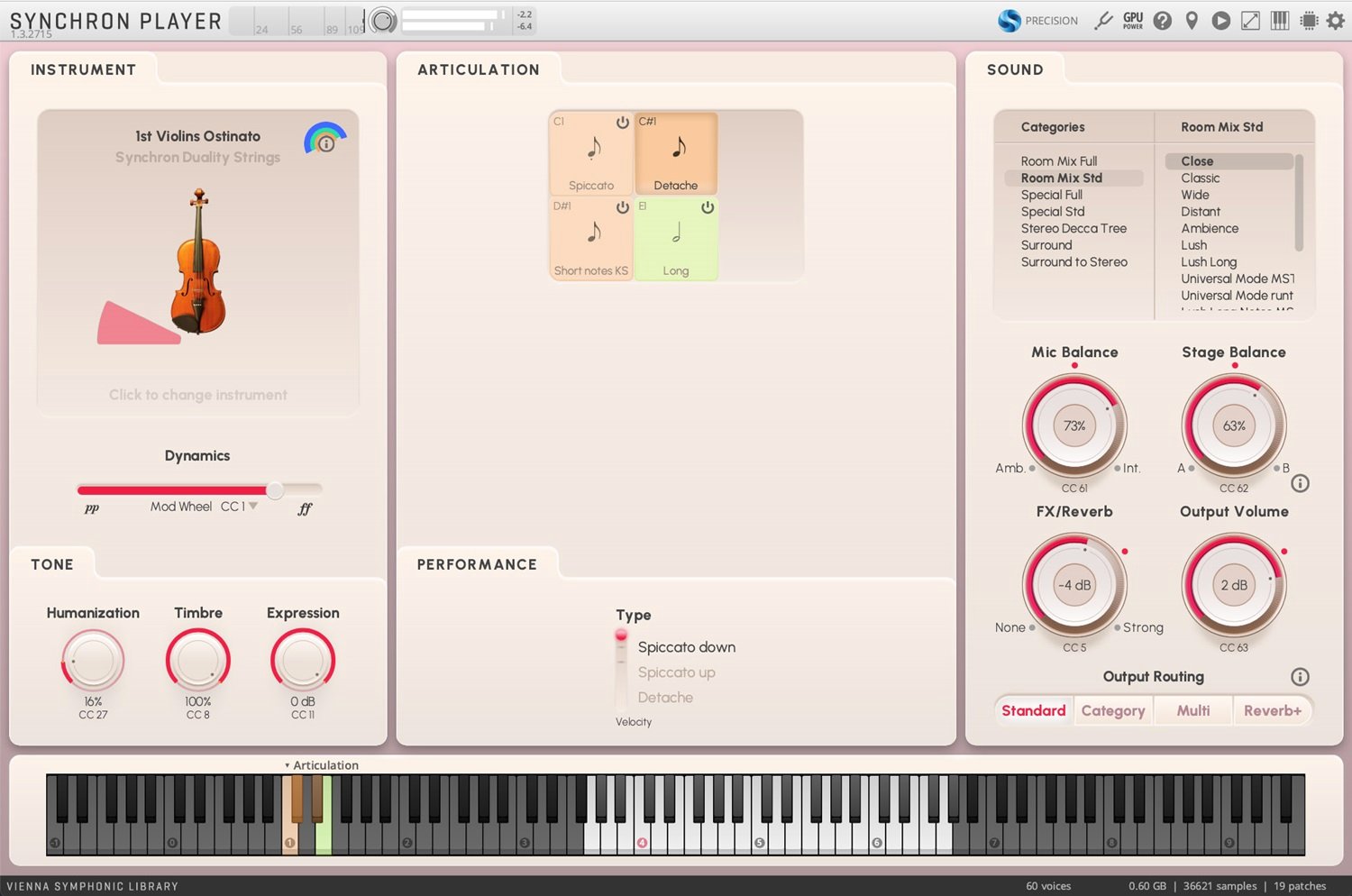Click the GPU Power icon

click(1132, 20)
